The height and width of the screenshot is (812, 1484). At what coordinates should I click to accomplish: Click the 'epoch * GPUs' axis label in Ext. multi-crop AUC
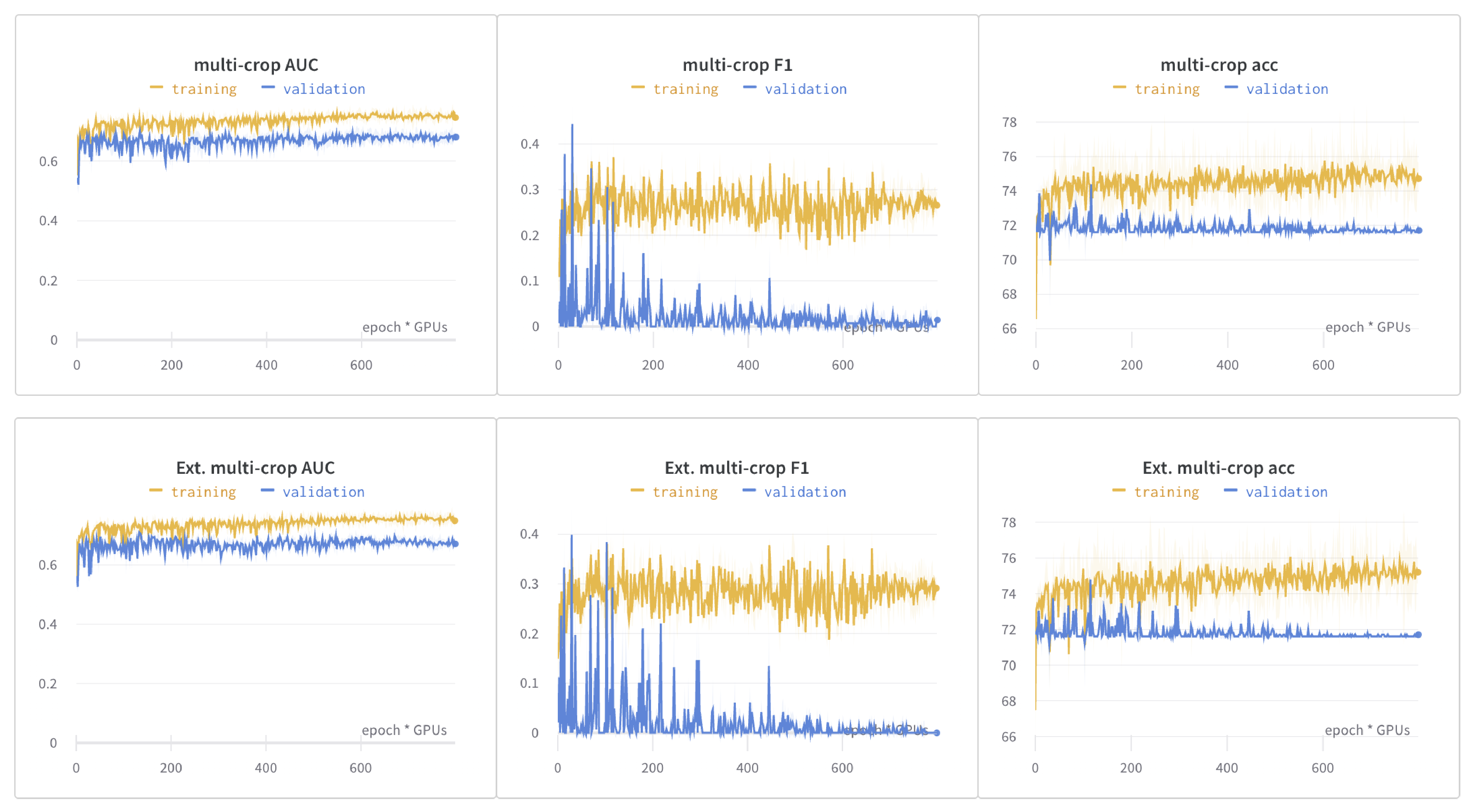[404, 730]
